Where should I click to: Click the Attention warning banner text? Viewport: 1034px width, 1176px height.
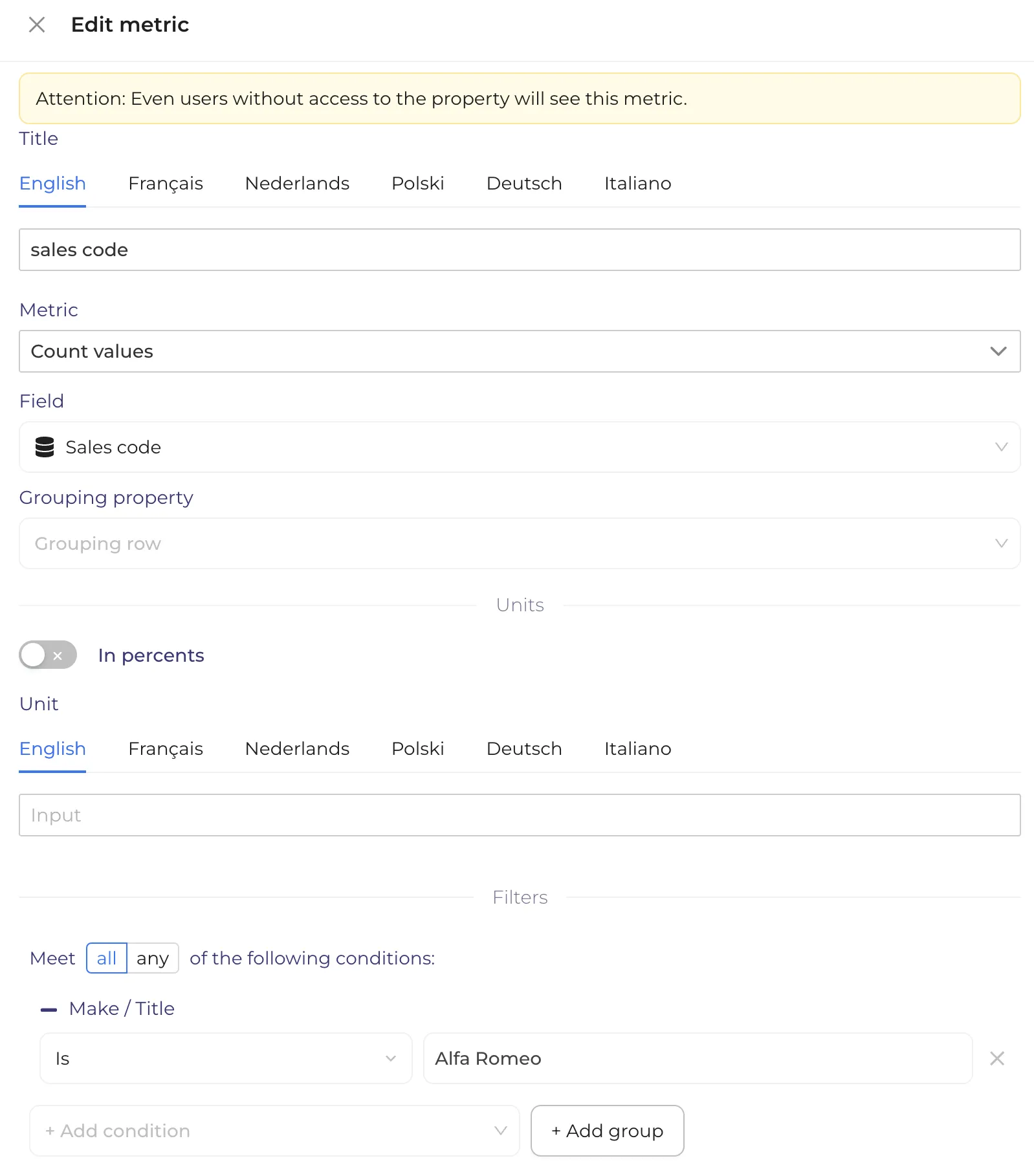pyautogui.click(x=361, y=98)
